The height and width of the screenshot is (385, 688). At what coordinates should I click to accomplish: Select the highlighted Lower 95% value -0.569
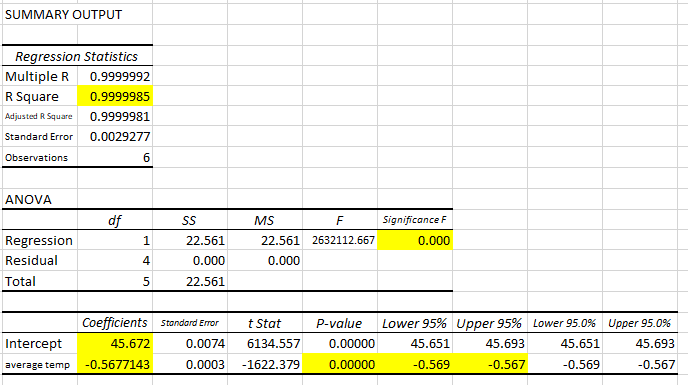pyautogui.click(x=415, y=364)
